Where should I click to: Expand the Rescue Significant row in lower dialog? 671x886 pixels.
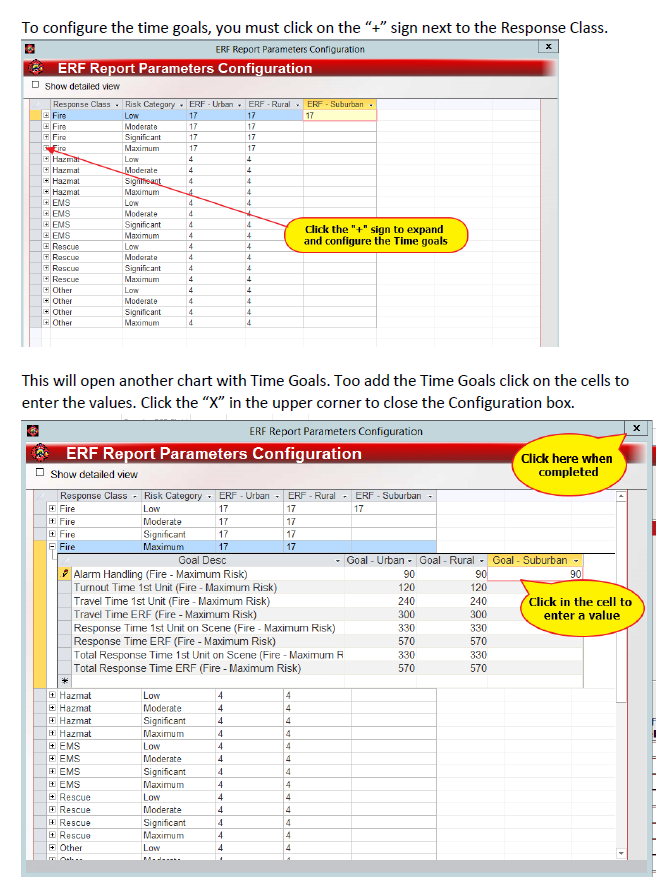click(52, 822)
